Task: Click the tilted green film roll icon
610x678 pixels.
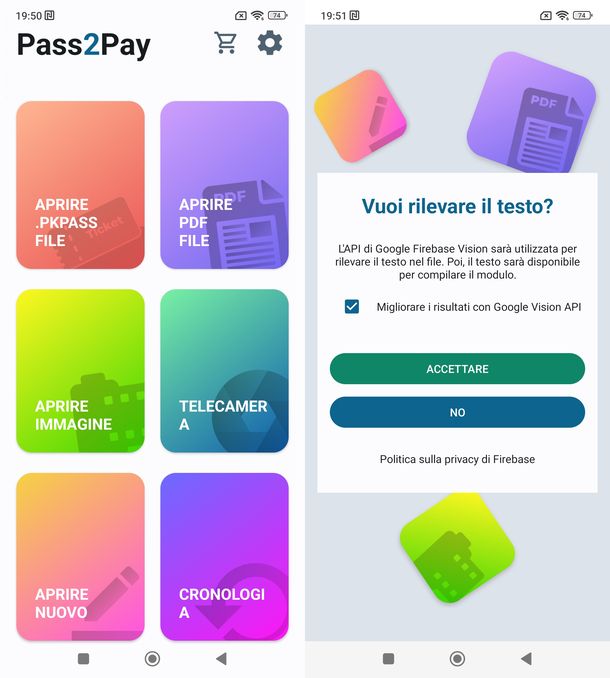Action: pos(457,549)
